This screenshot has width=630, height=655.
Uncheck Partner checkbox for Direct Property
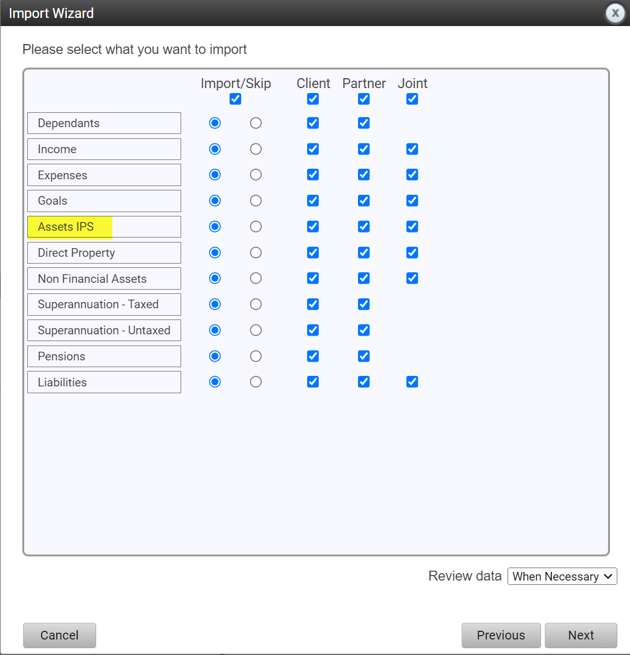(364, 253)
